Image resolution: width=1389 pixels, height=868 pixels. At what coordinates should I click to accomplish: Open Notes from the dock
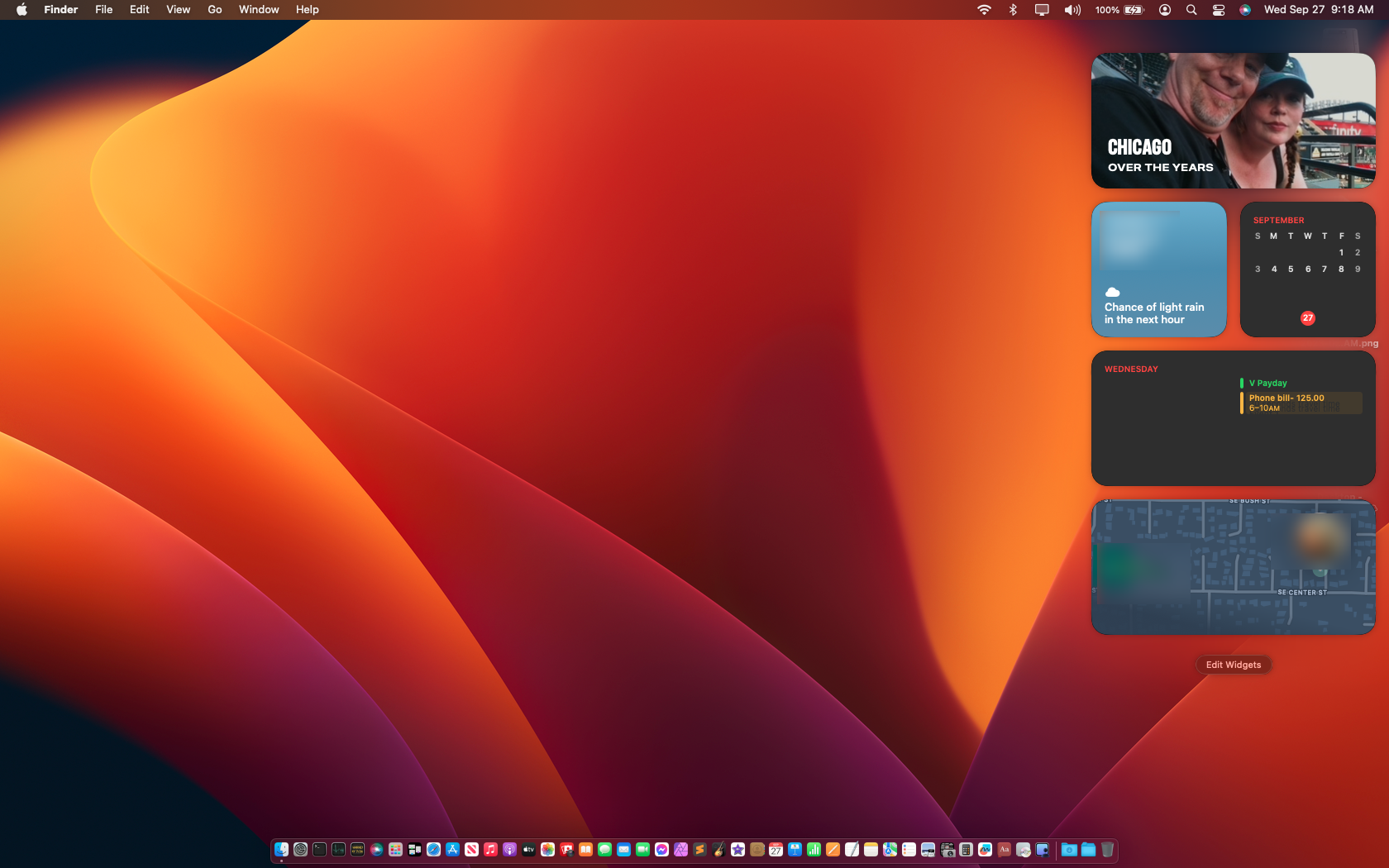coord(871,849)
